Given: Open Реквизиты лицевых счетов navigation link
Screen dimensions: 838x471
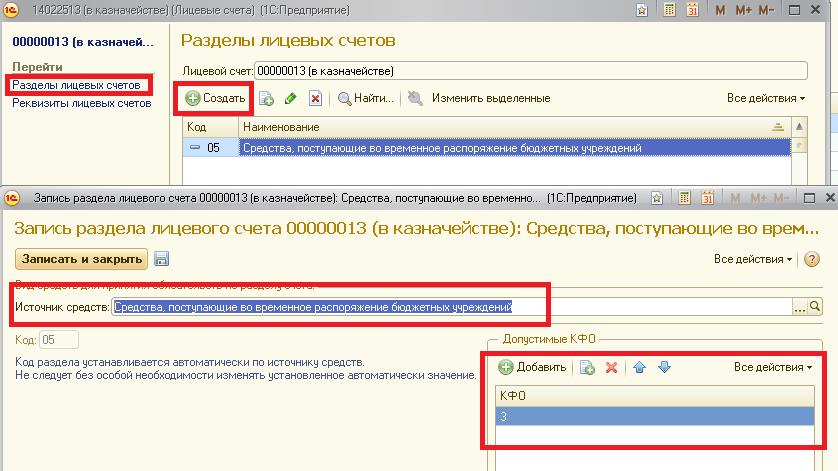Looking at the screenshot, I should pos(82,103).
